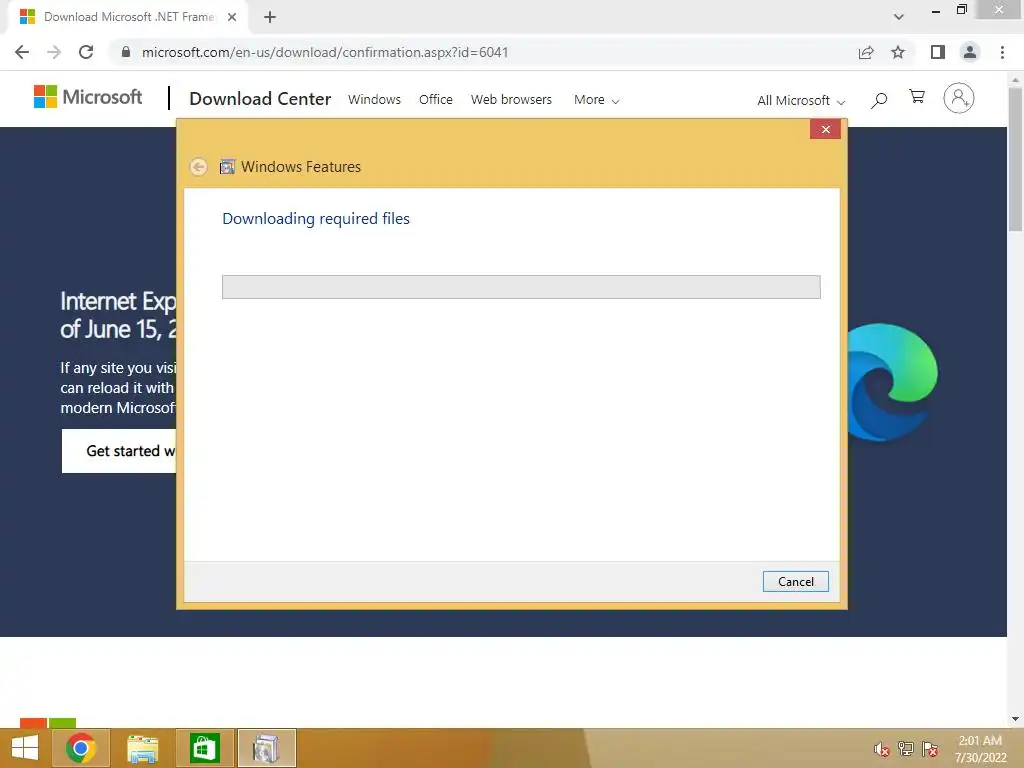Share this page via share icon
This screenshot has height=768, width=1024.
tap(866, 52)
